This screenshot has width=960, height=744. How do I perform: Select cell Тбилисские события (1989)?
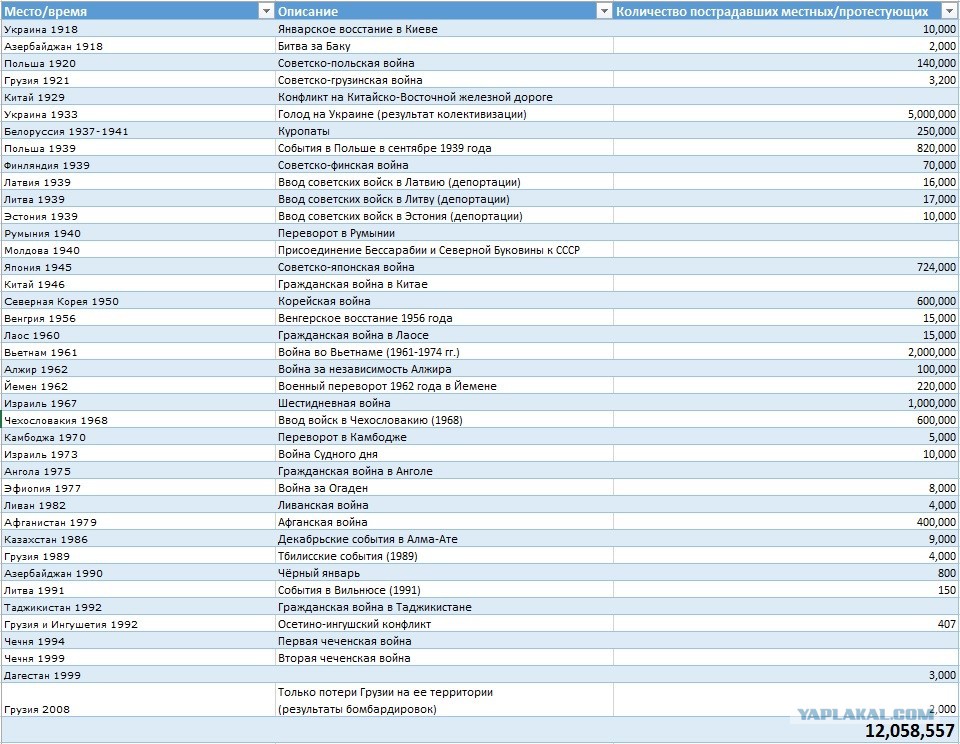[x=444, y=556]
